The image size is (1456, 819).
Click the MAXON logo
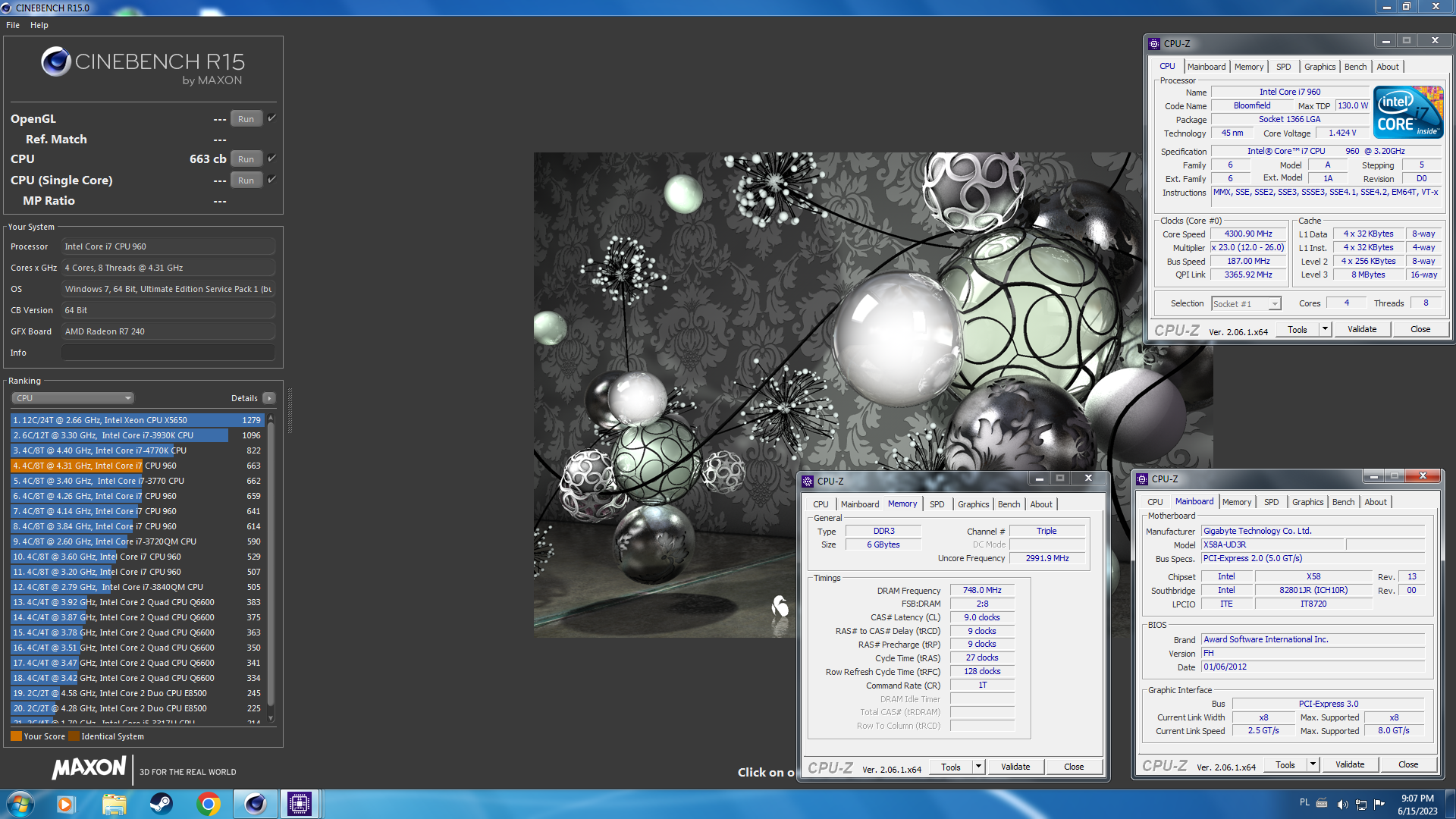click(x=89, y=768)
